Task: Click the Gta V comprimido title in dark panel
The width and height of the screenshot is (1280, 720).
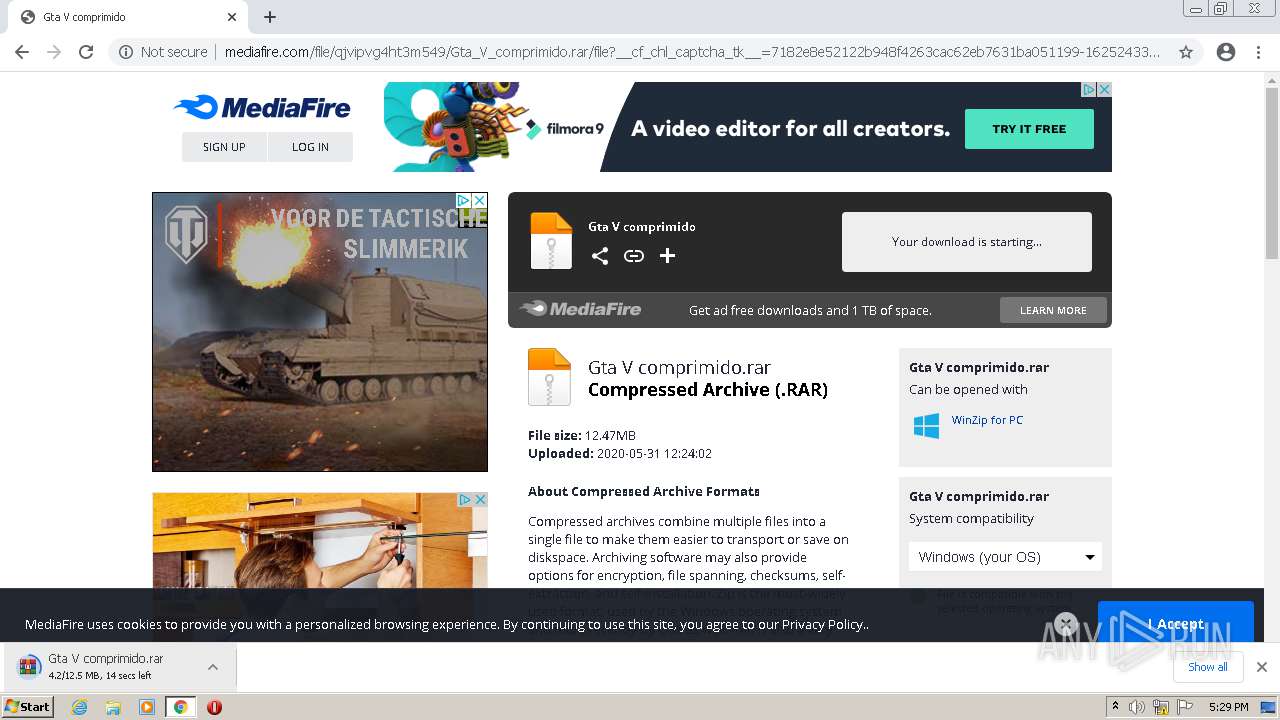Action: pyautogui.click(x=642, y=227)
